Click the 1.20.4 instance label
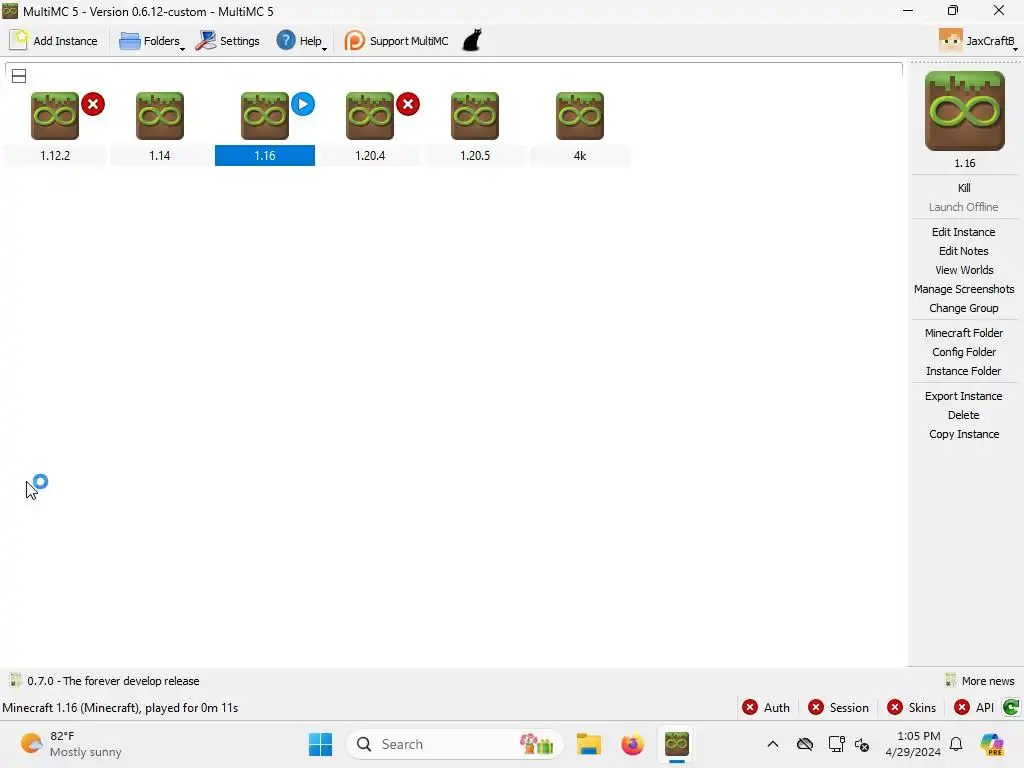The height and width of the screenshot is (768, 1024). tap(370, 155)
